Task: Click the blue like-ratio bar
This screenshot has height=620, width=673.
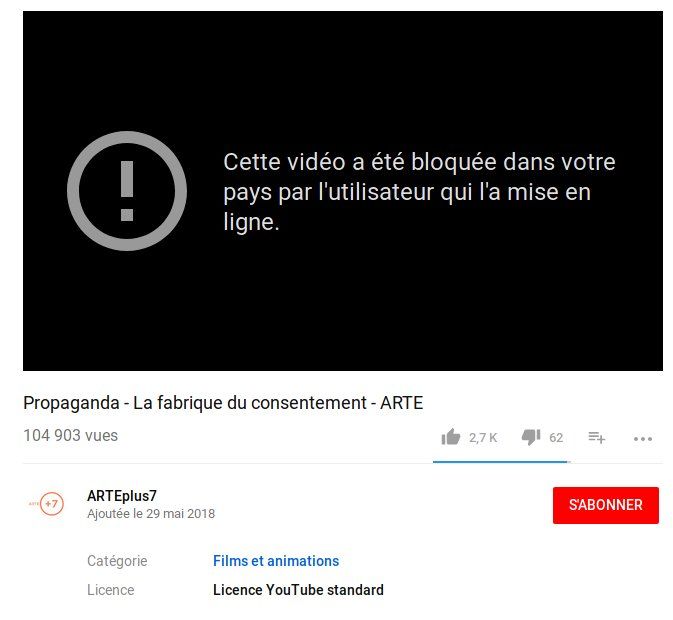Action: (500, 462)
